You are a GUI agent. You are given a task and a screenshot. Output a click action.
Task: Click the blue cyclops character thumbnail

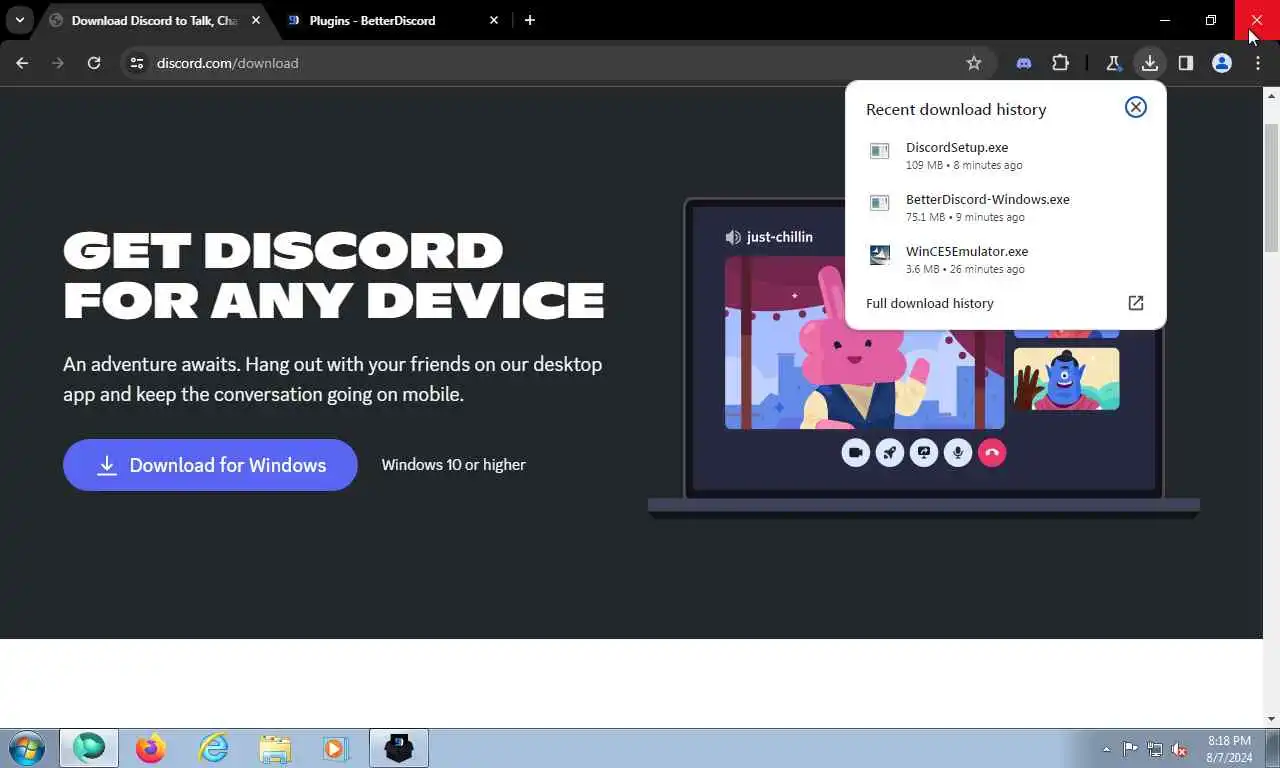pyautogui.click(x=1066, y=379)
